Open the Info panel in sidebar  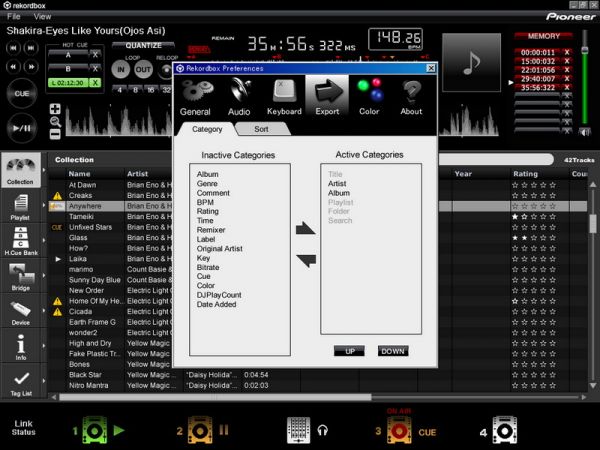[x=21, y=347]
